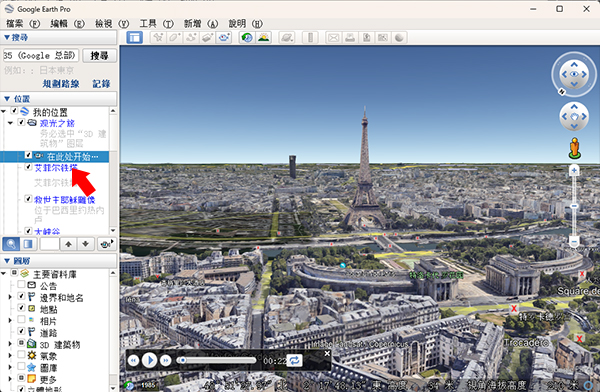This screenshot has width=600, height=392.
Task: Click the 搜尋 search button
Action: coord(99,56)
